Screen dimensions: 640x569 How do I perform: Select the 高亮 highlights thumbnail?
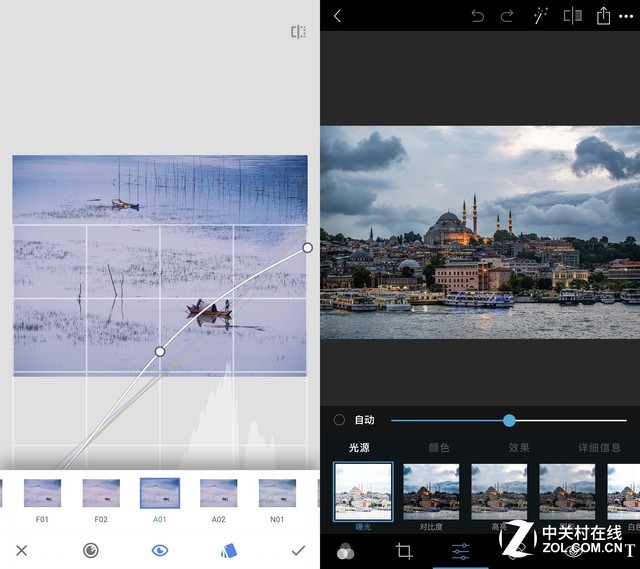point(499,492)
